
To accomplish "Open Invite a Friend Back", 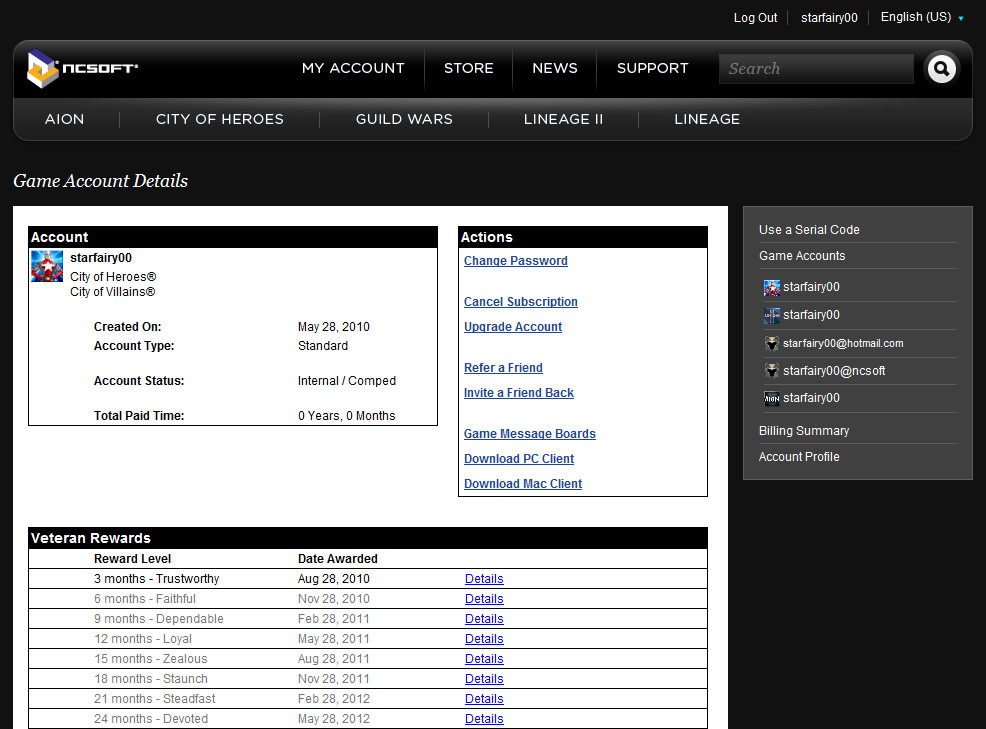I will click(x=519, y=393).
